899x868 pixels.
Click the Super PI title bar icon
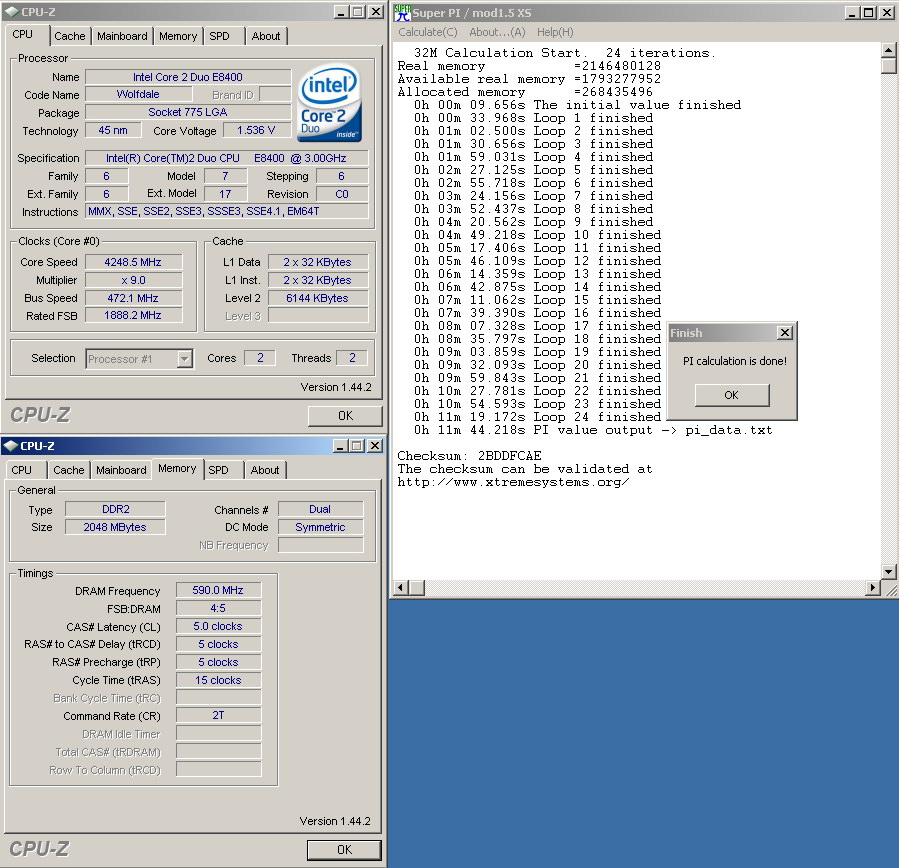(x=403, y=12)
